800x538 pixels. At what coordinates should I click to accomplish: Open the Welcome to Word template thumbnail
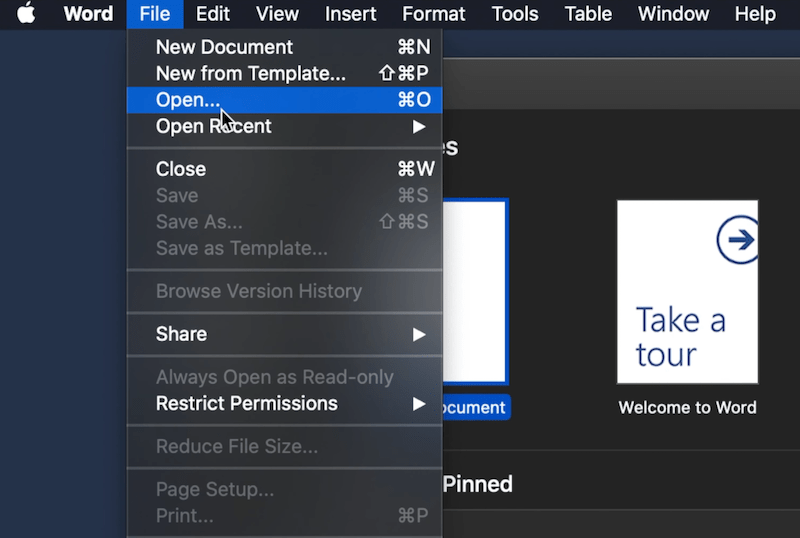point(687,292)
